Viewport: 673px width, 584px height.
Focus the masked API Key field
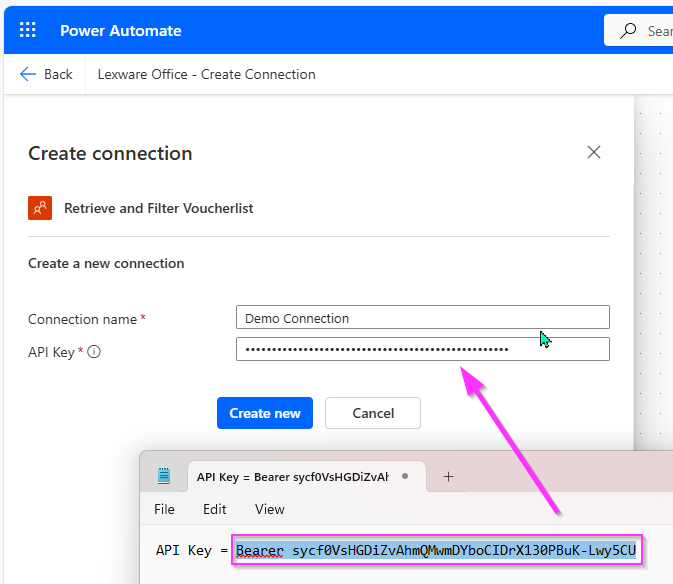[x=422, y=349]
